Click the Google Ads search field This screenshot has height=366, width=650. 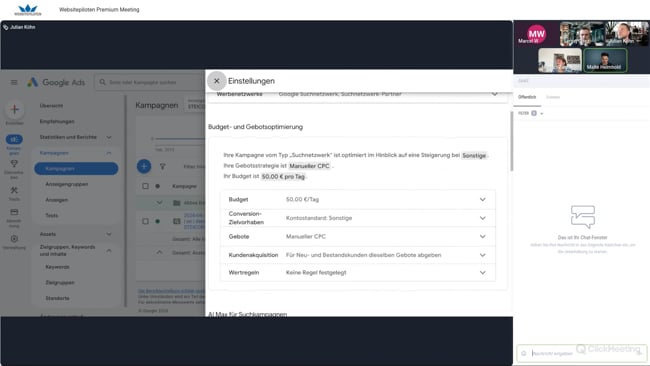151,82
